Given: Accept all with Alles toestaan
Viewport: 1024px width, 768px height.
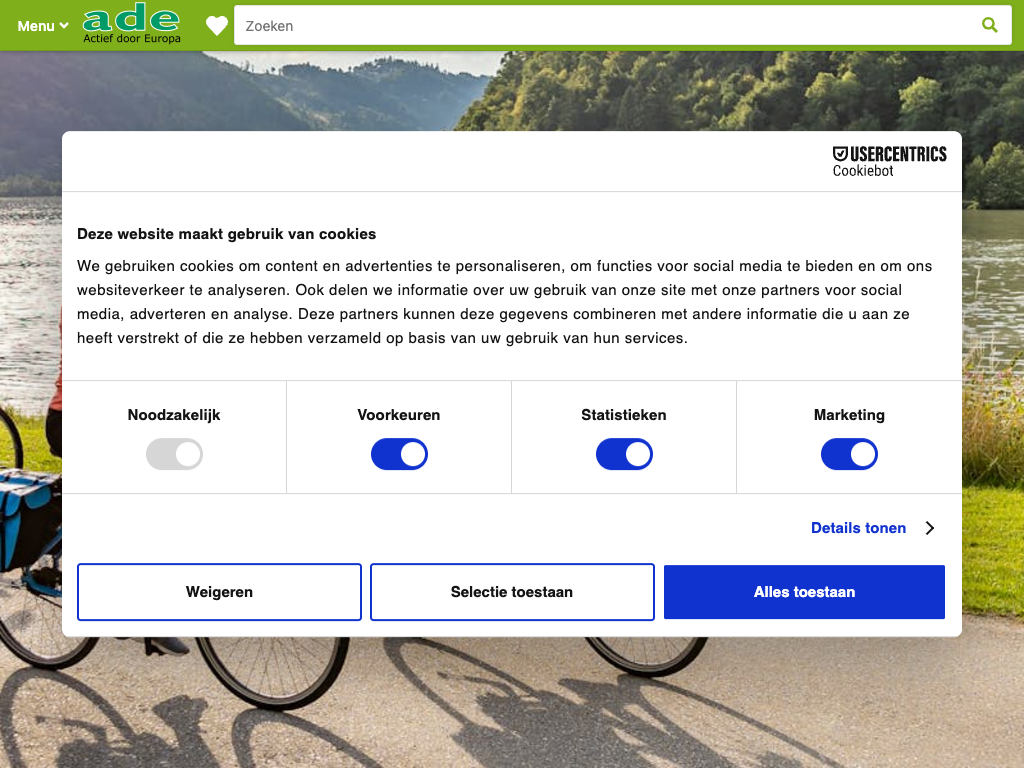Looking at the screenshot, I should click(x=804, y=592).
